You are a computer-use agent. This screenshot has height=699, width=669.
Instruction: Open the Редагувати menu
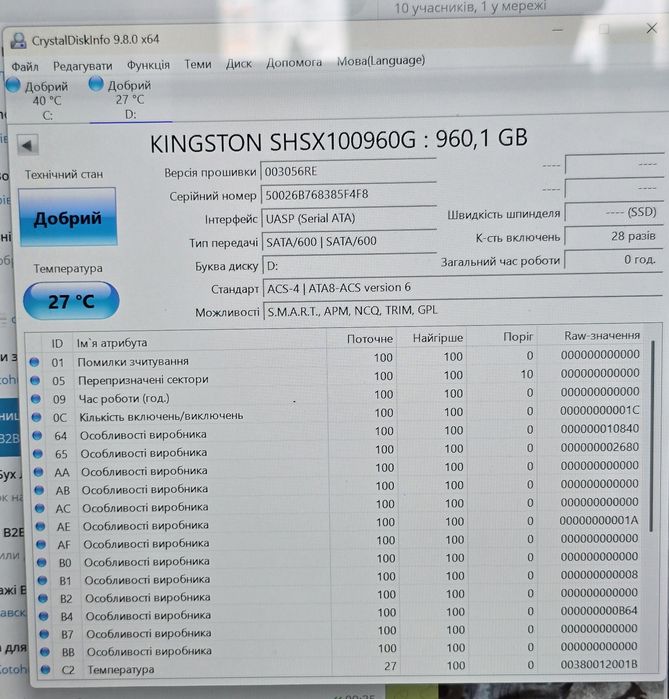(x=82, y=66)
